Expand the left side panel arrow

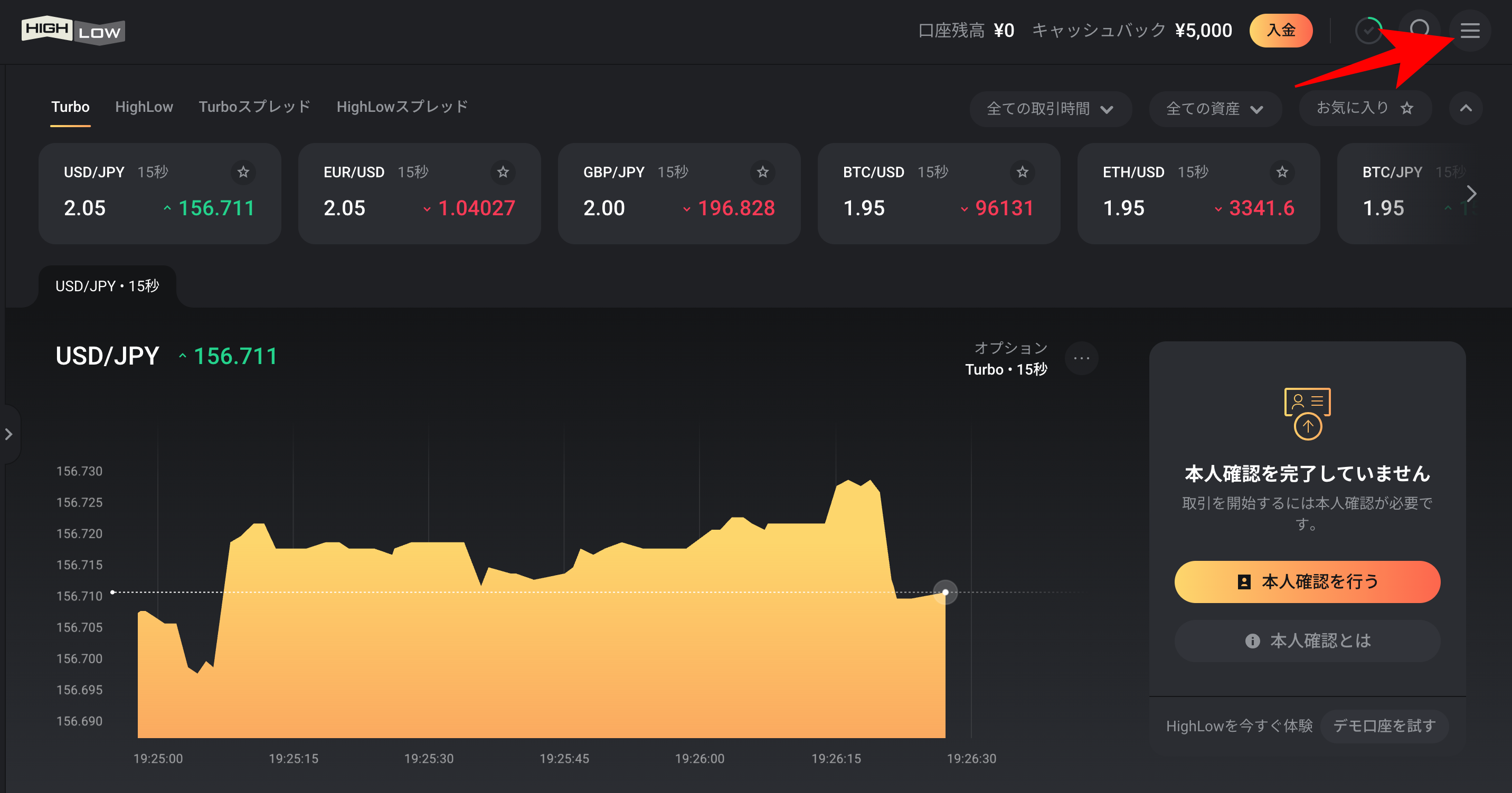tap(9, 434)
